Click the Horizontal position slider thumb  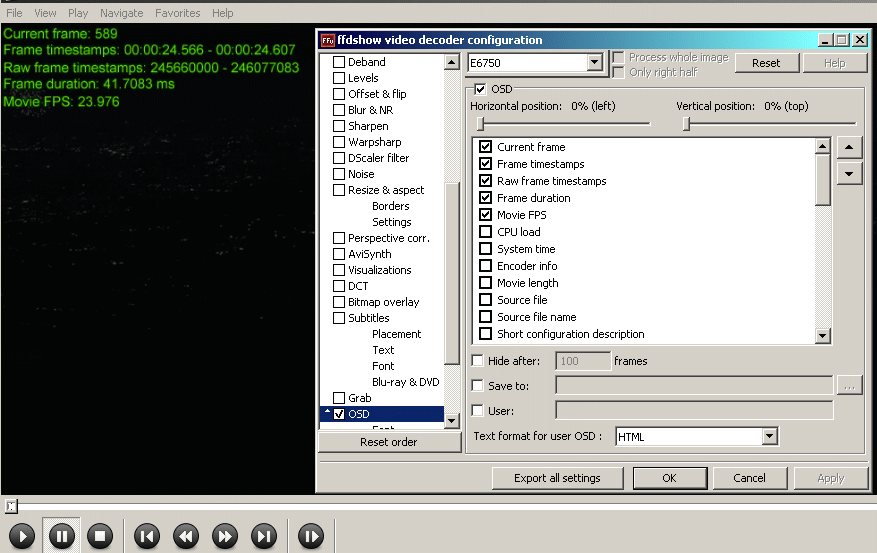pos(480,124)
